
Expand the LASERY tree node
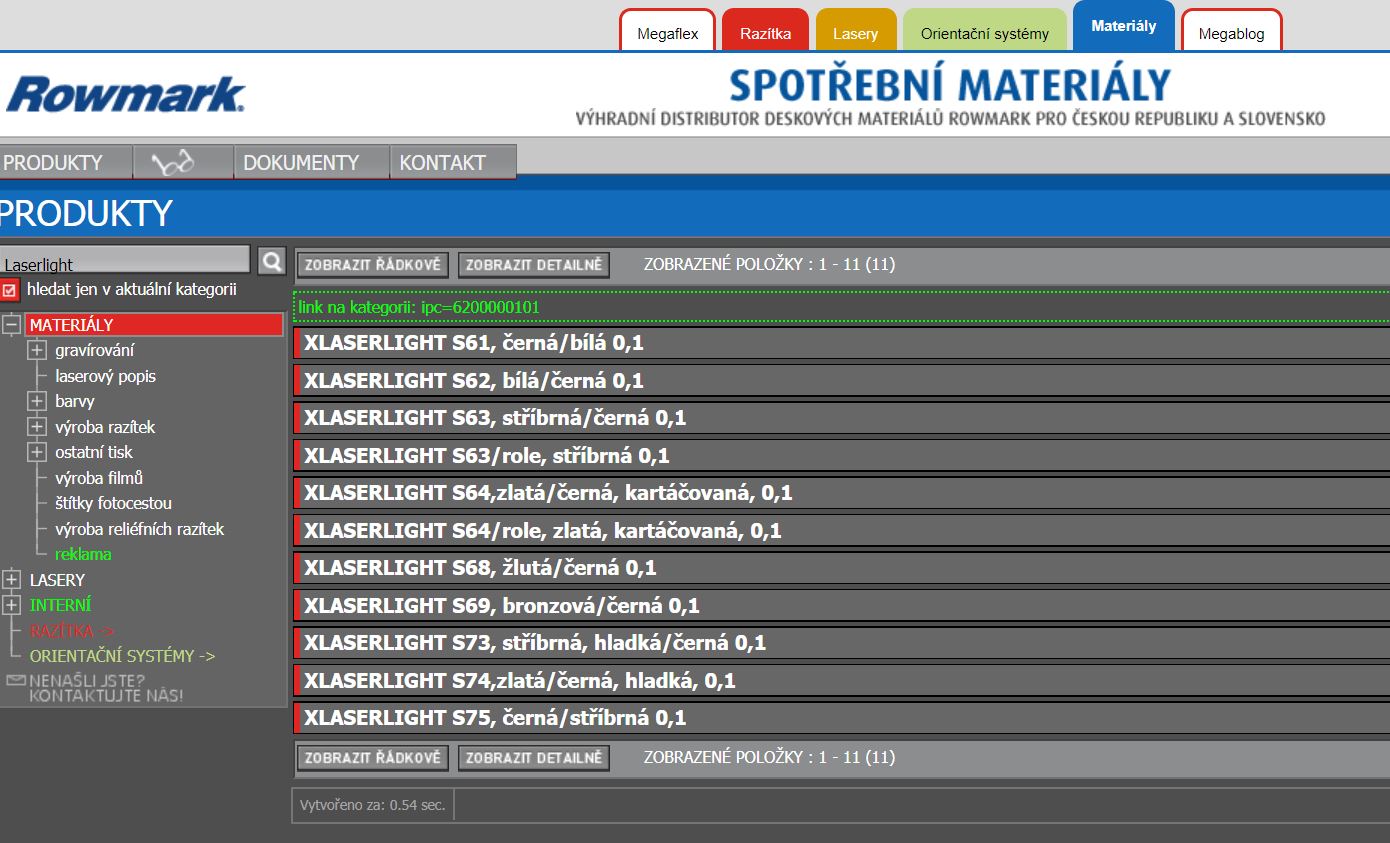(x=12, y=580)
